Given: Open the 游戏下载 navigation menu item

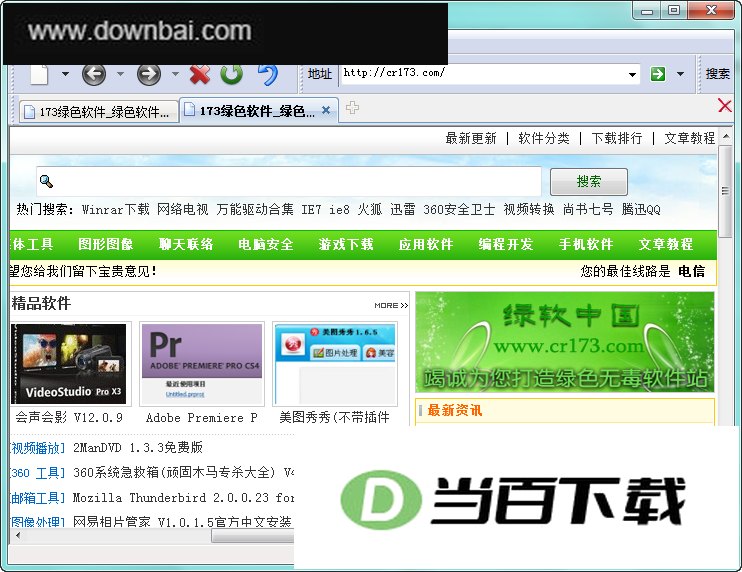Looking at the screenshot, I should tap(346, 244).
